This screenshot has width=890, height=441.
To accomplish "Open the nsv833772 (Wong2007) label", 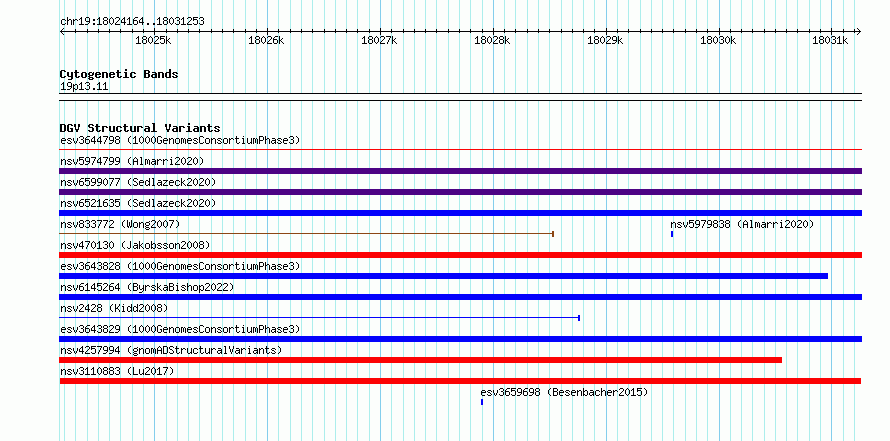I will (x=120, y=224).
